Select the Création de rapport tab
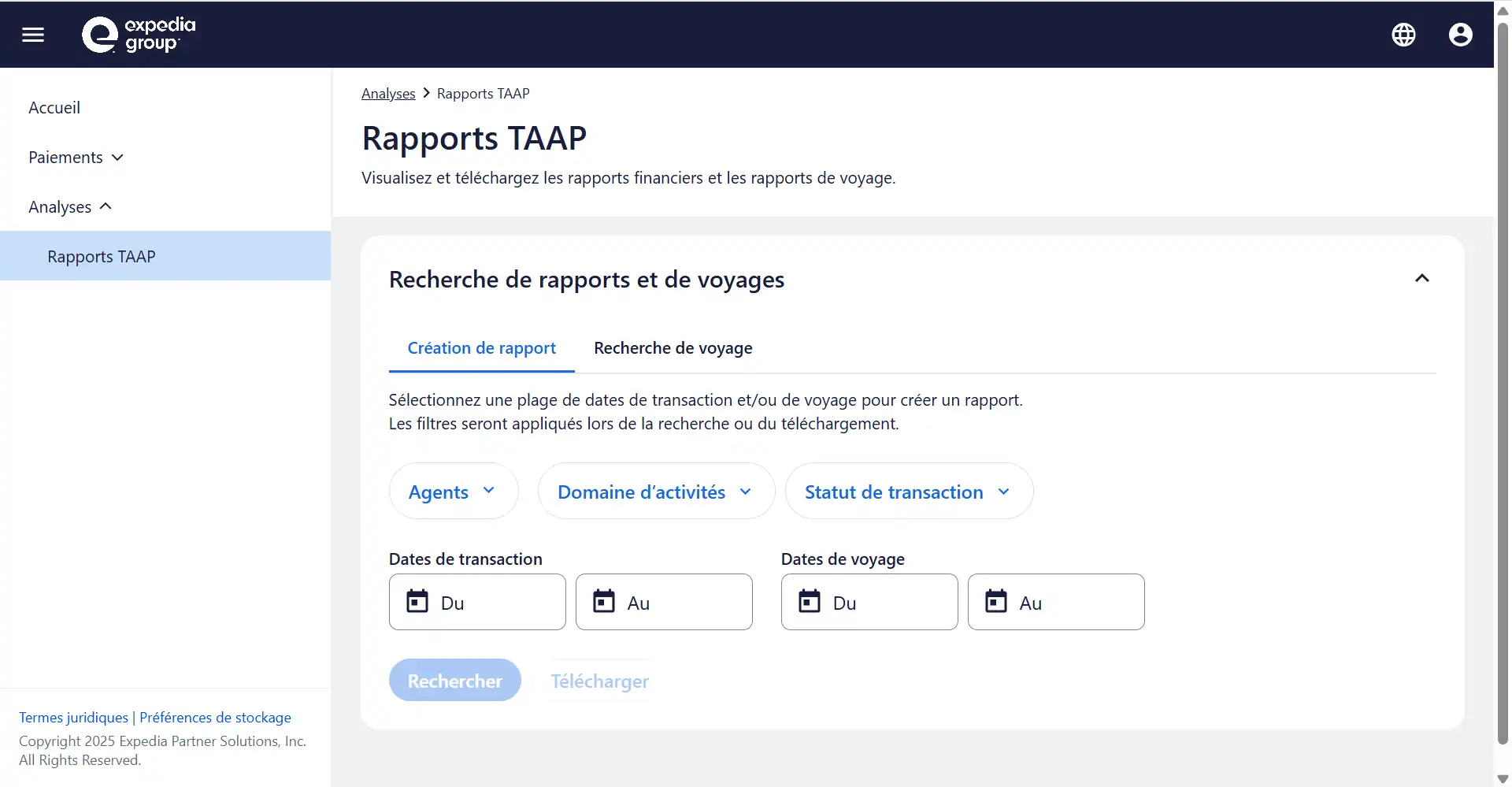Image resolution: width=1512 pixels, height=787 pixels. coord(481,348)
